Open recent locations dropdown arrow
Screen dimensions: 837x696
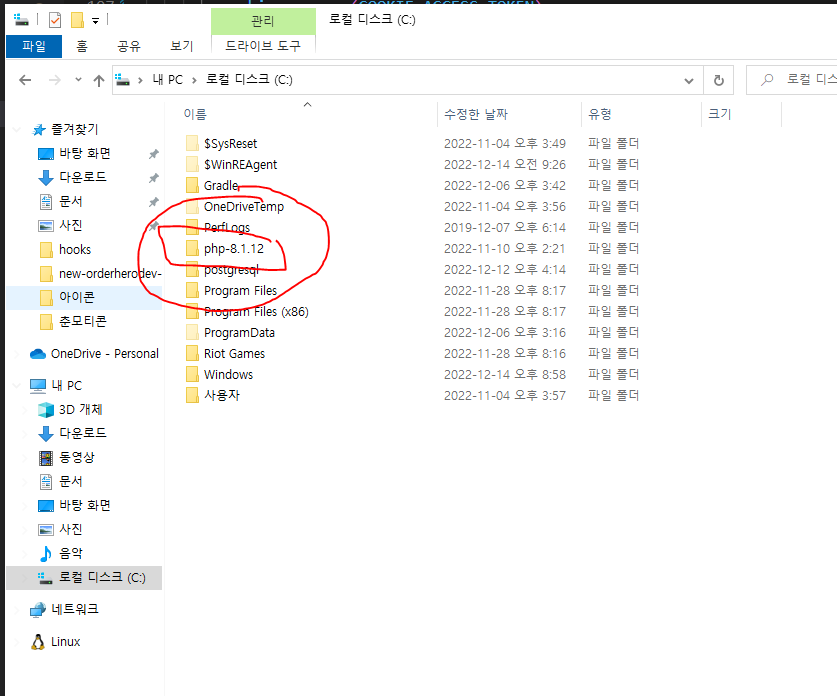pyautogui.click(x=78, y=80)
